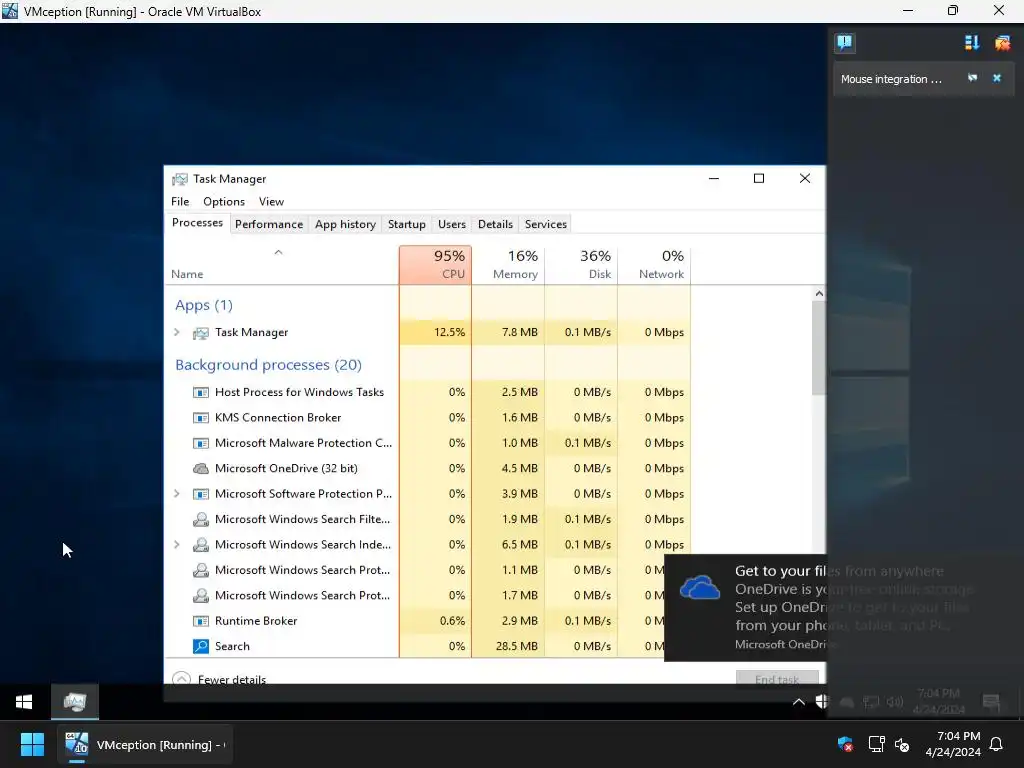
Task: Click the host security tray icon
Action: (x=845, y=744)
